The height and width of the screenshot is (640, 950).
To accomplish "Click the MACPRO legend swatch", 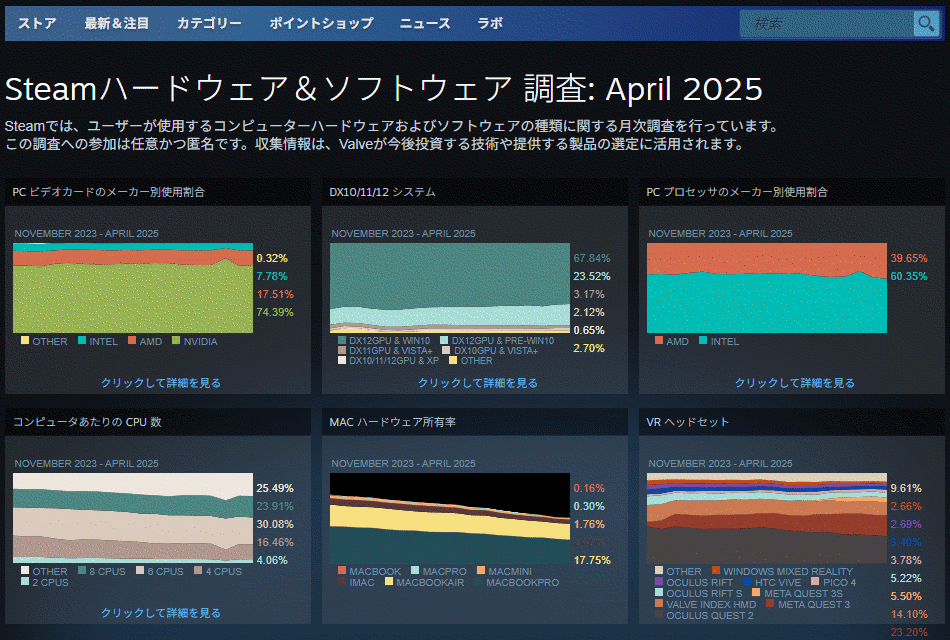I will coord(415,570).
